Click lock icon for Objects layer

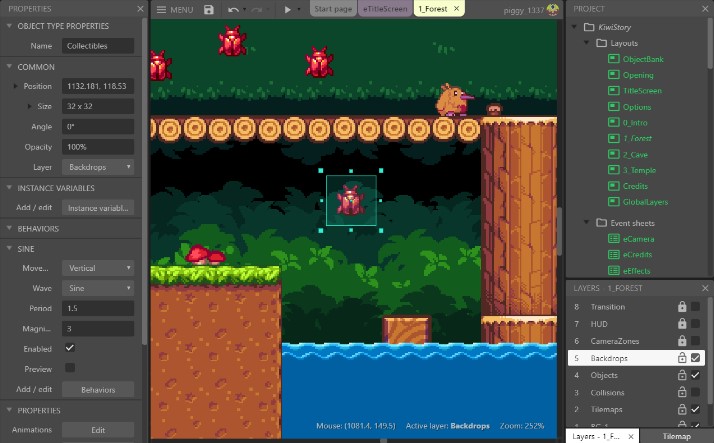pos(682,375)
